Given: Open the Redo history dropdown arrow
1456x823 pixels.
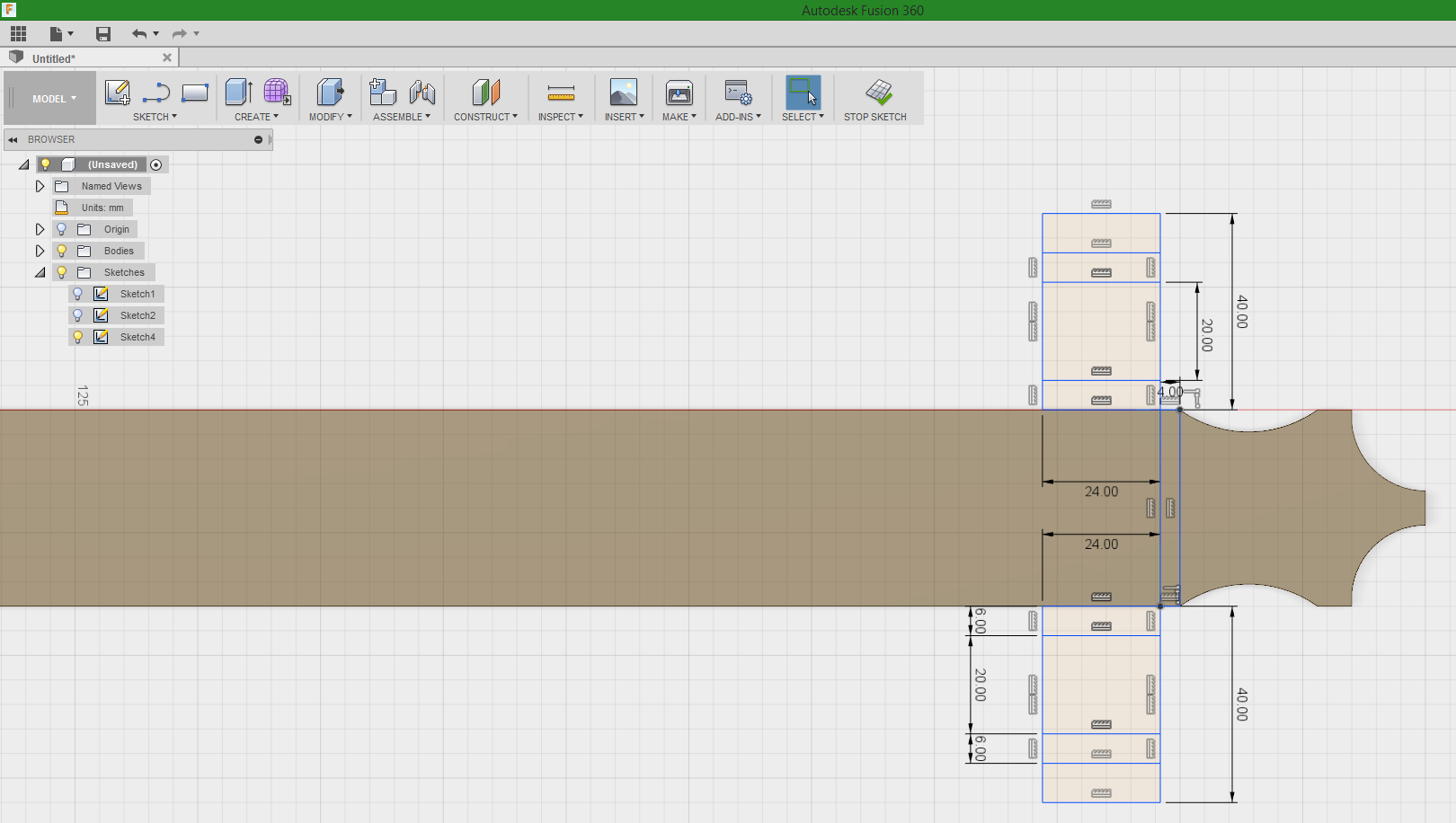Looking at the screenshot, I should 197,34.
